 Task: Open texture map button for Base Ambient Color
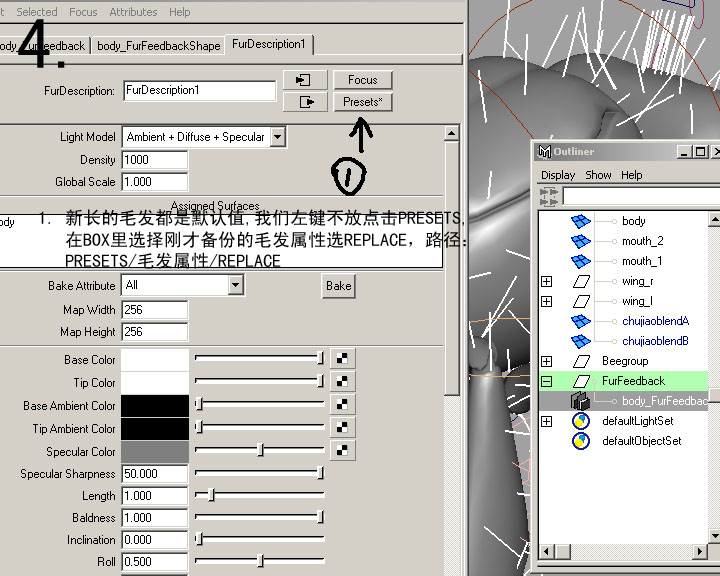(342, 404)
